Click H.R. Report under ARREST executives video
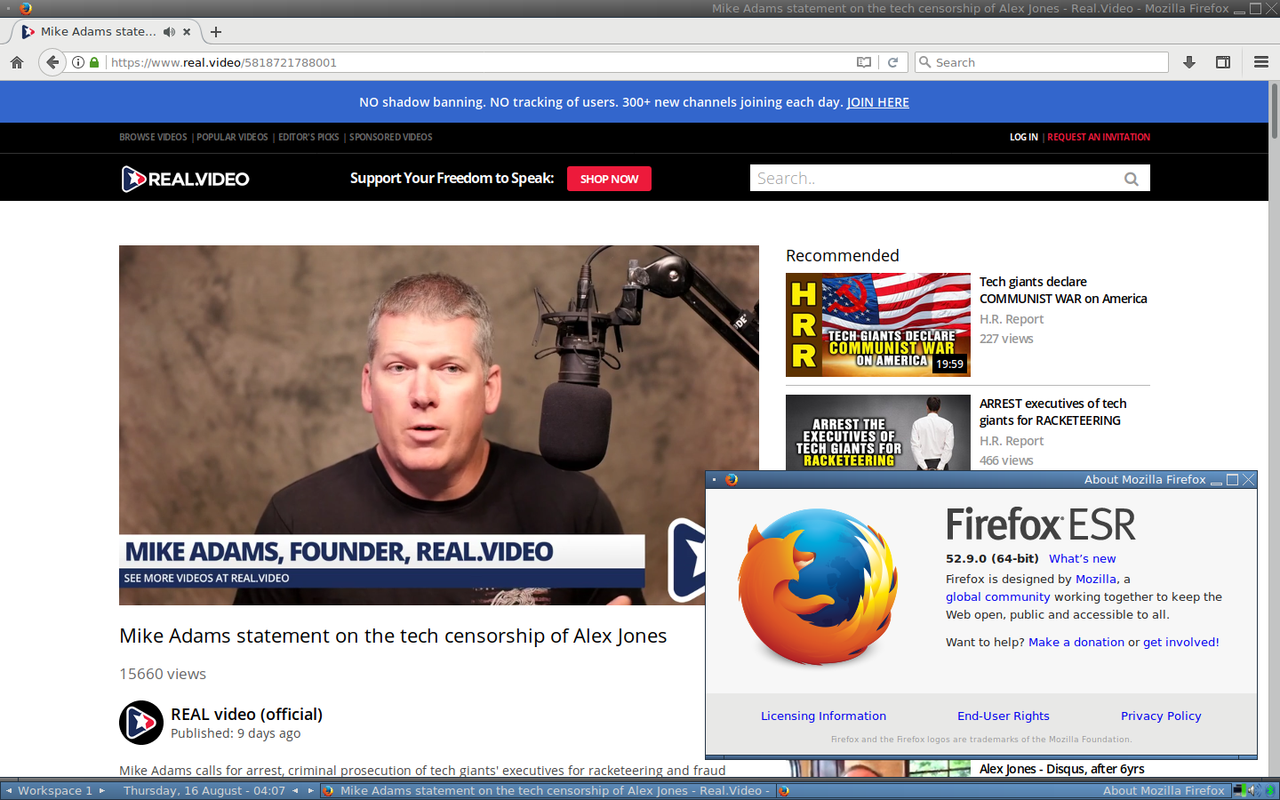 [1011, 441]
